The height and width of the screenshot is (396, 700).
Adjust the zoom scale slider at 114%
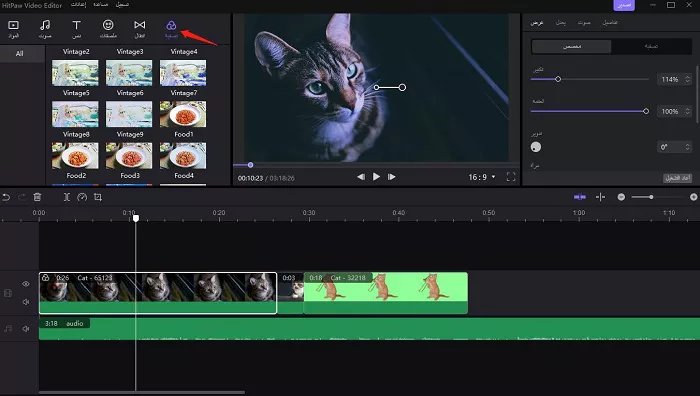(x=589, y=79)
